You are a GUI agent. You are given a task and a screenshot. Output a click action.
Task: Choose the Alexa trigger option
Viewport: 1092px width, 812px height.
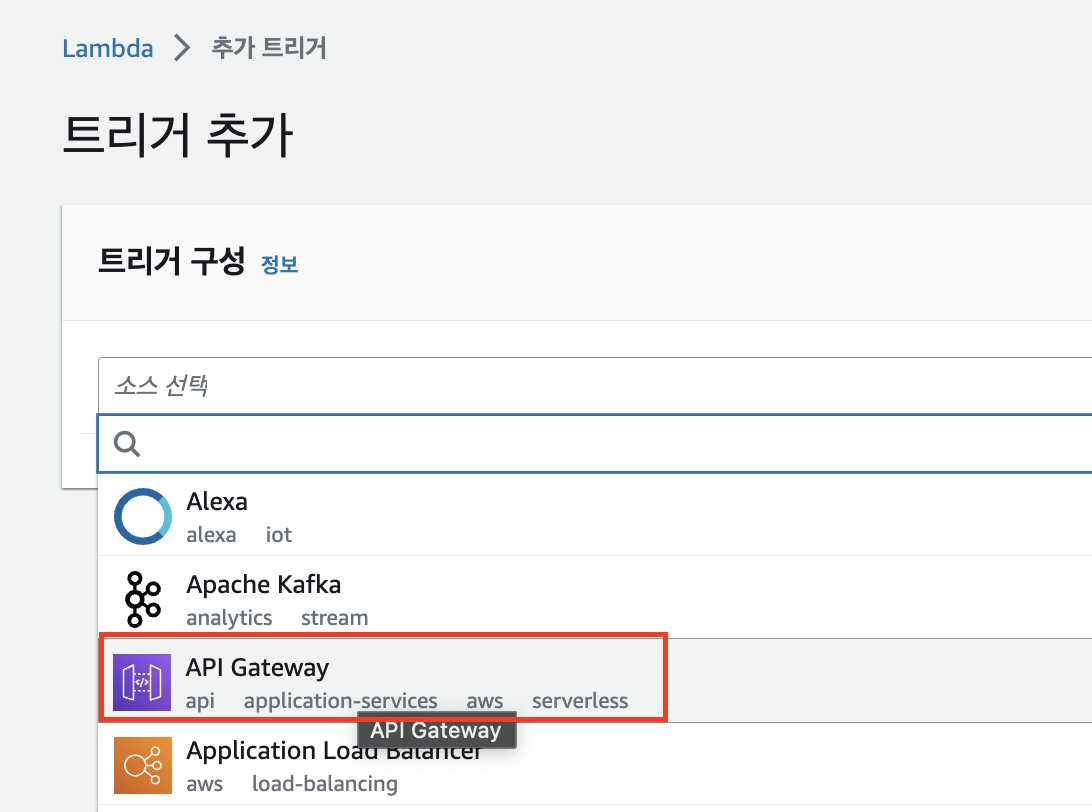pyautogui.click(x=595, y=515)
